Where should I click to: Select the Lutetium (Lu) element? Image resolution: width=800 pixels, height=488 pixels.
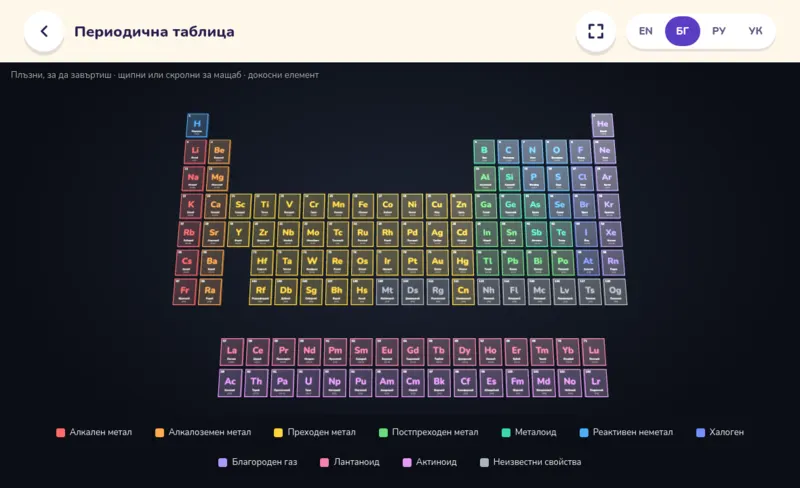[x=594, y=352]
